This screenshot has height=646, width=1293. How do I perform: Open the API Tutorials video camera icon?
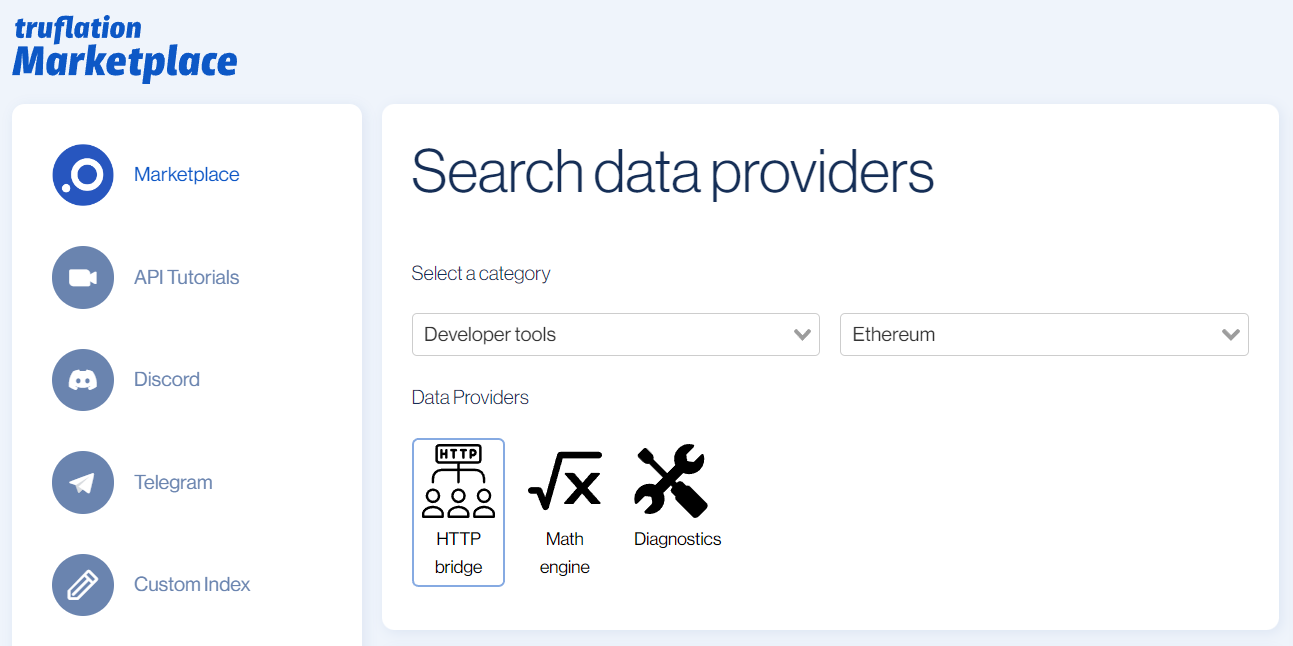[83, 277]
